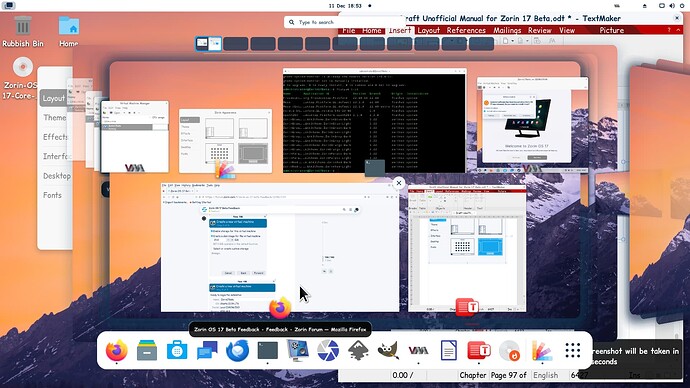Open the Terminal dock icon
This screenshot has width=690, height=388.
tap(268, 351)
